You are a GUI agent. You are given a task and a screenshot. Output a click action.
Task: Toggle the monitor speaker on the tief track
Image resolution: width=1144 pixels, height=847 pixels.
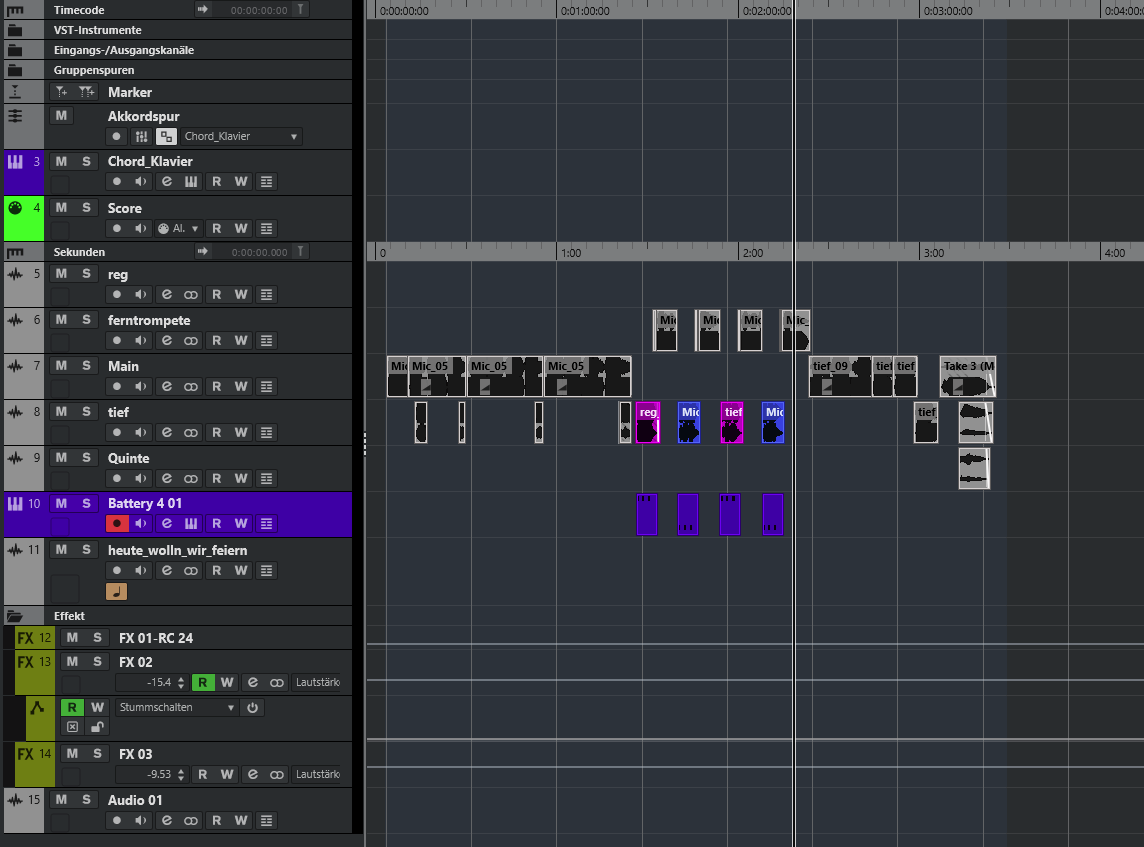(x=142, y=433)
